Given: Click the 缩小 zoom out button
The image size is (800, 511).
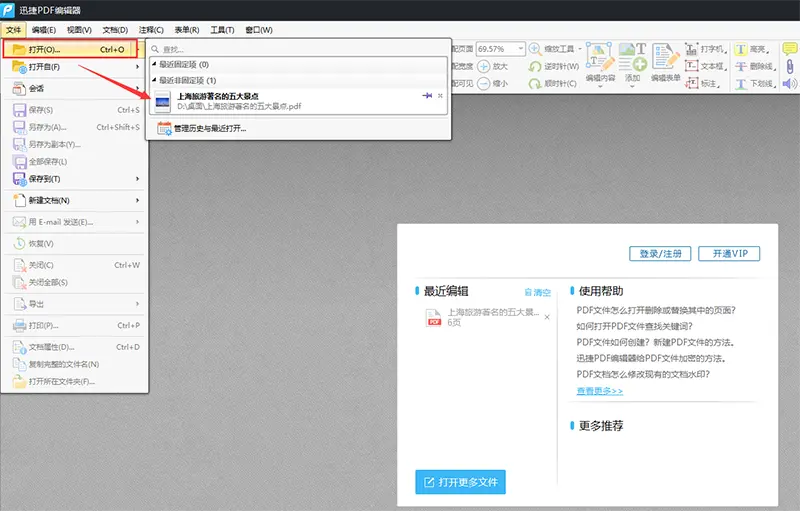Looking at the screenshot, I should pos(493,83).
